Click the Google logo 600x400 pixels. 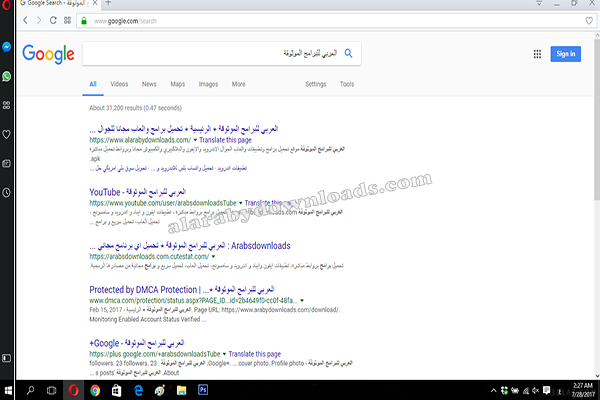[48, 54]
